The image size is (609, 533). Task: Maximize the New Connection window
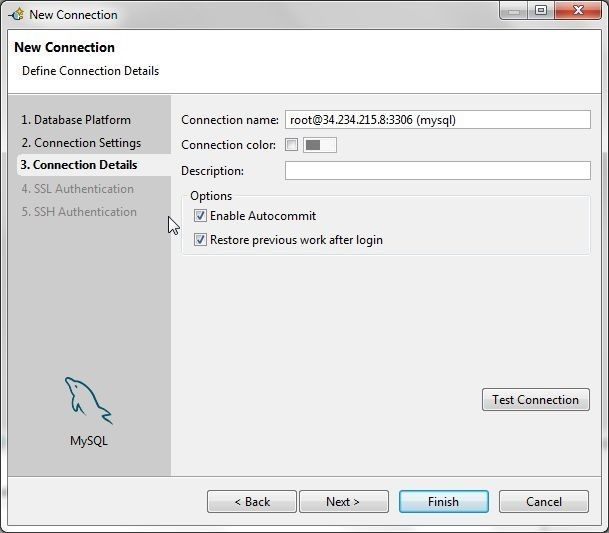pyautogui.click(x=541, y=11)
